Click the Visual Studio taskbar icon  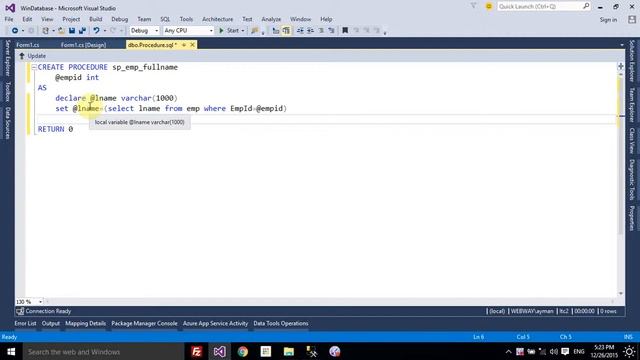(x=220, y=351)
